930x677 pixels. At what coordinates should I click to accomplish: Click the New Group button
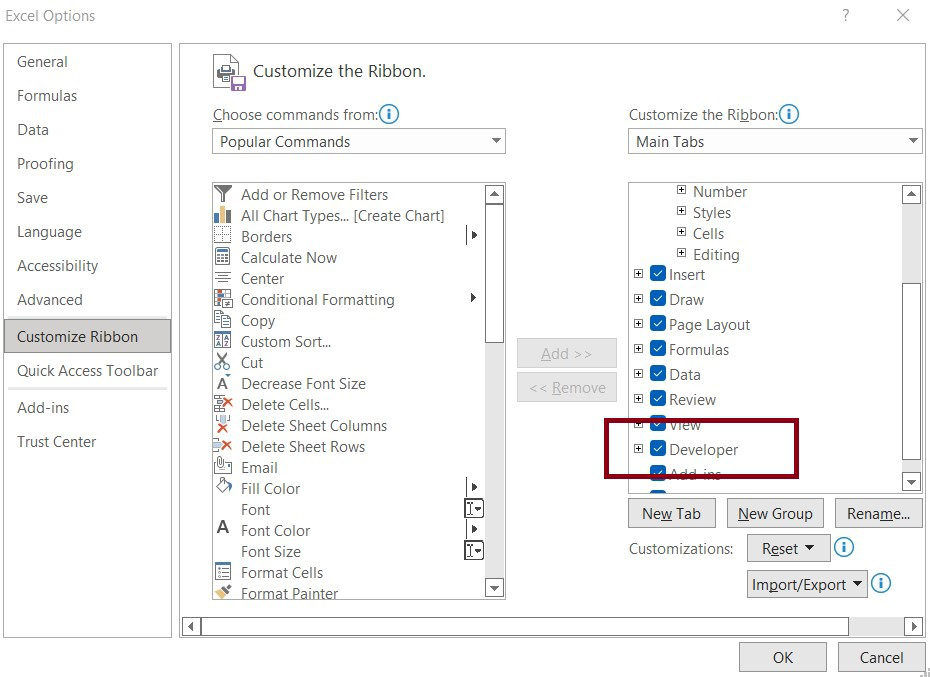(775, 513)
